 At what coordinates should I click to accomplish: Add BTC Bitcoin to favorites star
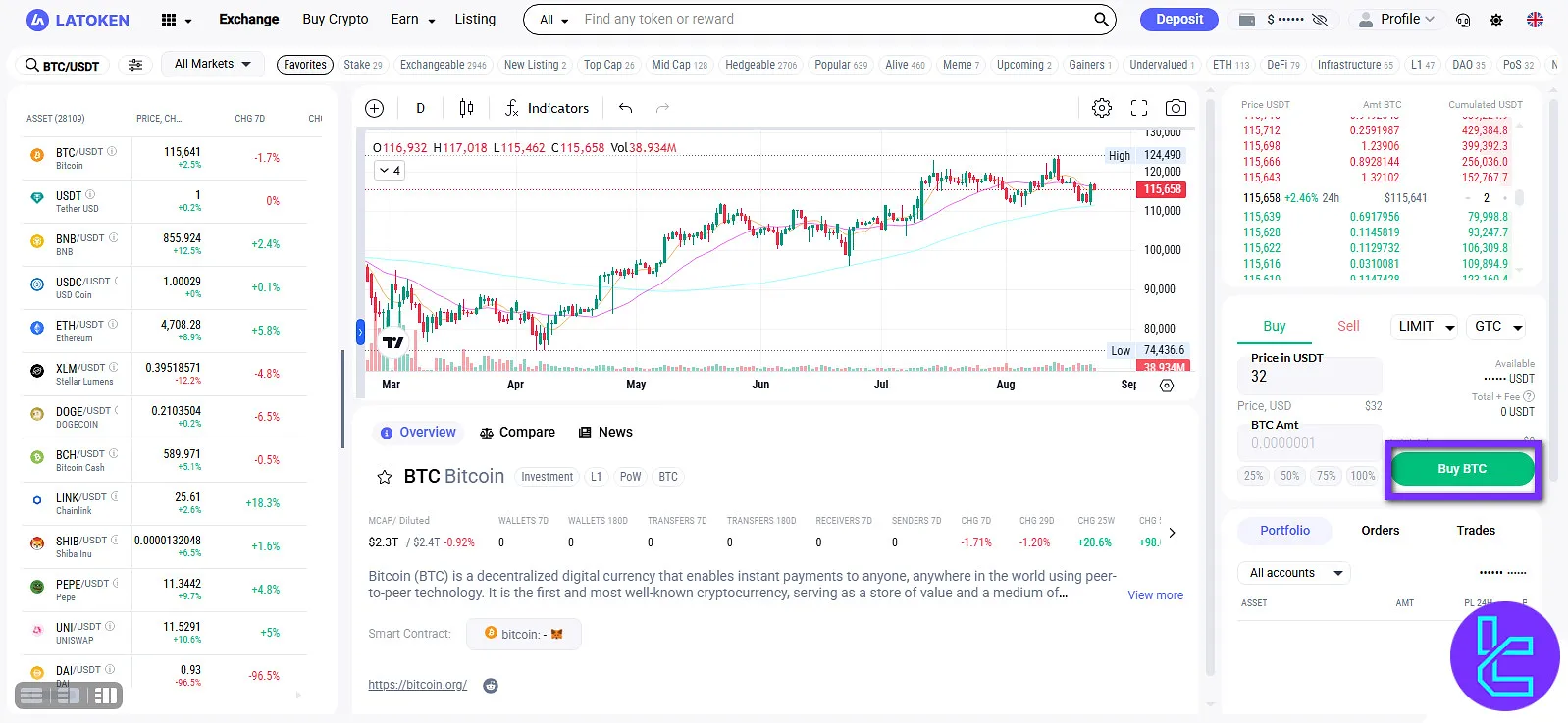[x=385, y=477]
